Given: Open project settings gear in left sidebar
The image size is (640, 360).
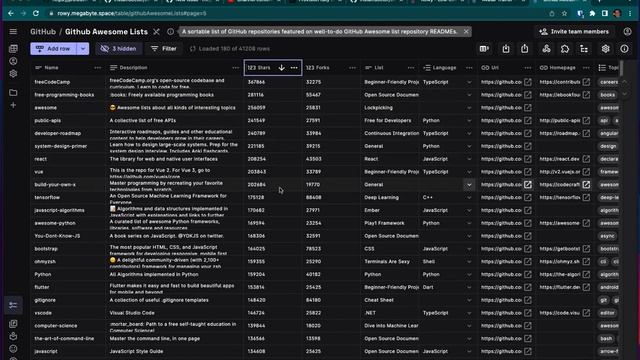Looking at the screenshot, I should [x=13, y=74].
